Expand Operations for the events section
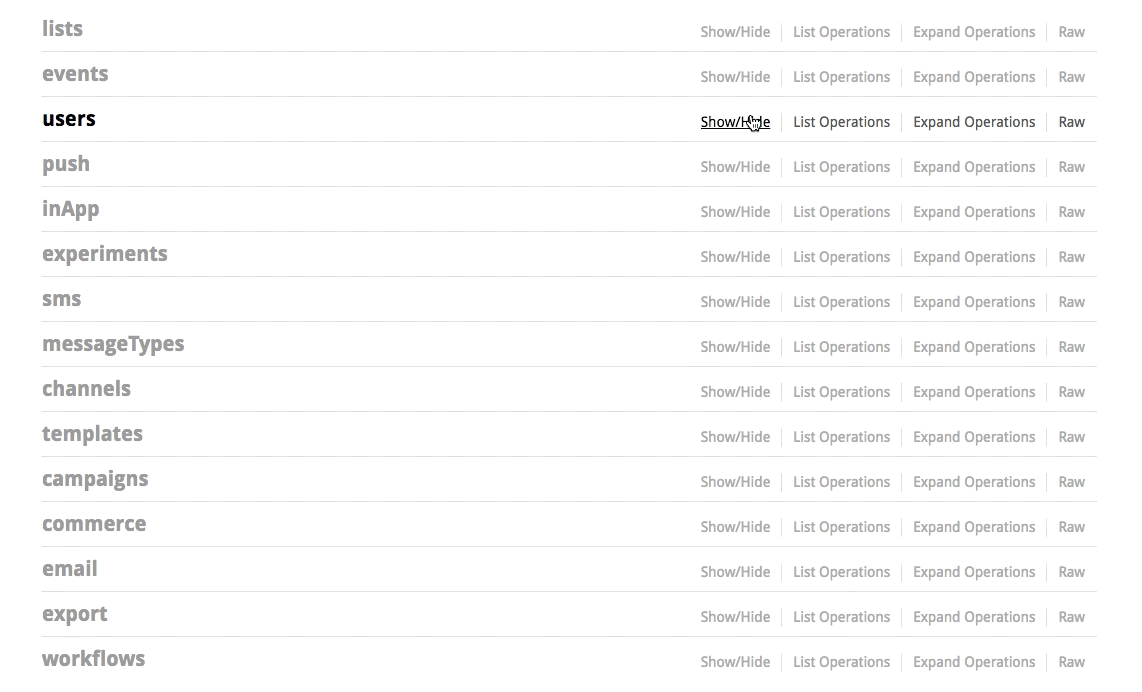The image size is (1142, 692). 974,77
